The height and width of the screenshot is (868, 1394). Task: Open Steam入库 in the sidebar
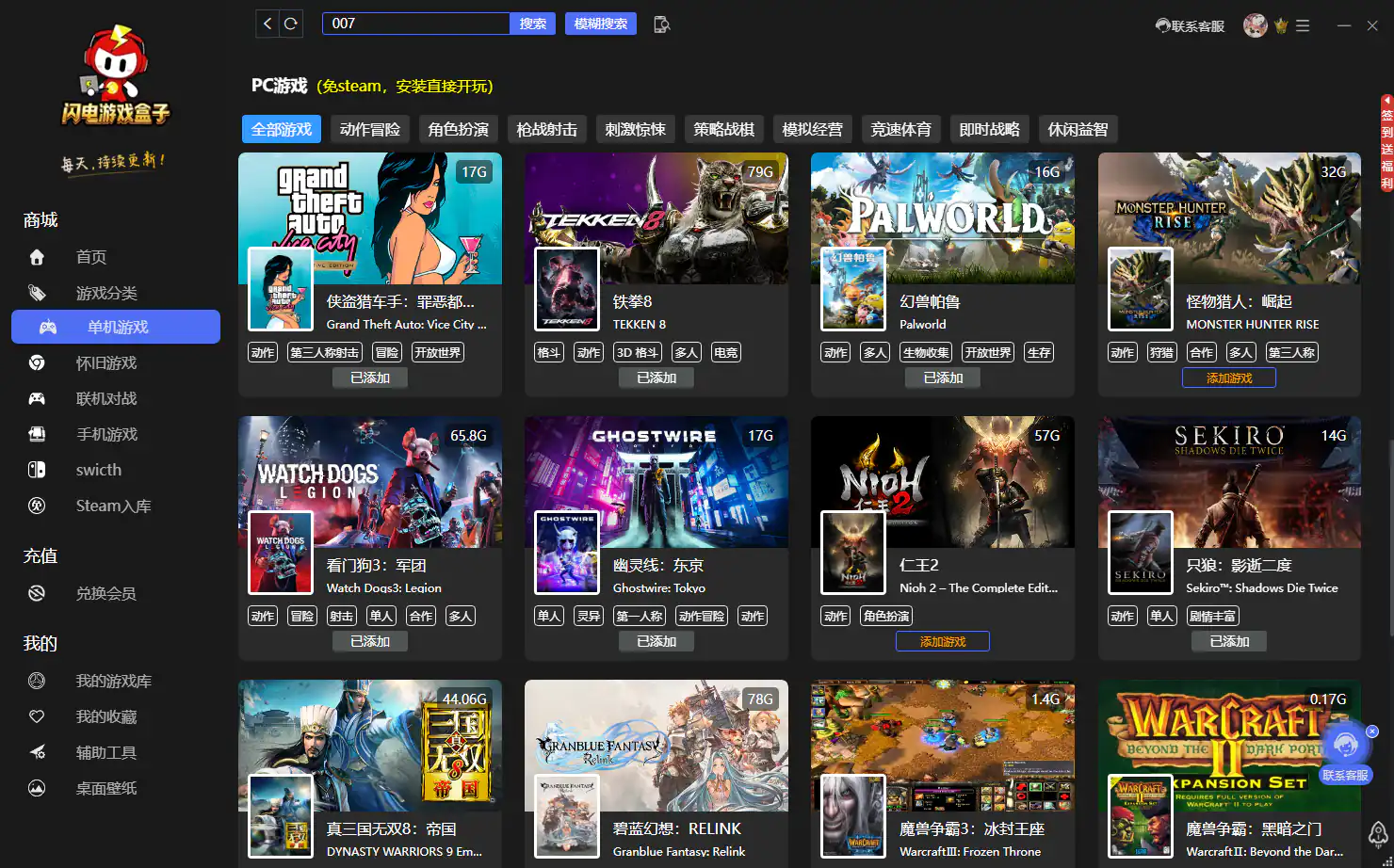(115, 506)
